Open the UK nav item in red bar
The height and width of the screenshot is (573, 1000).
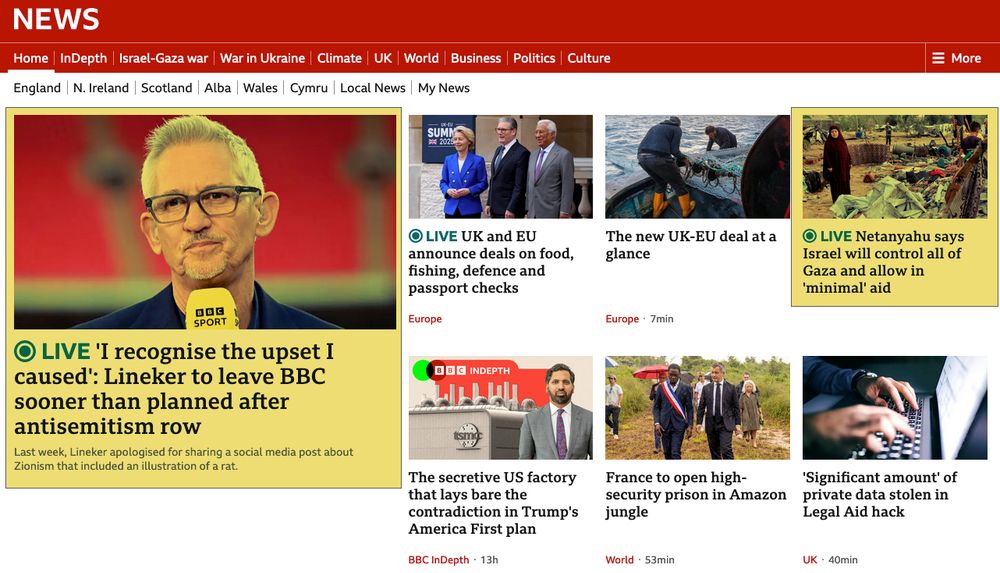383,58
